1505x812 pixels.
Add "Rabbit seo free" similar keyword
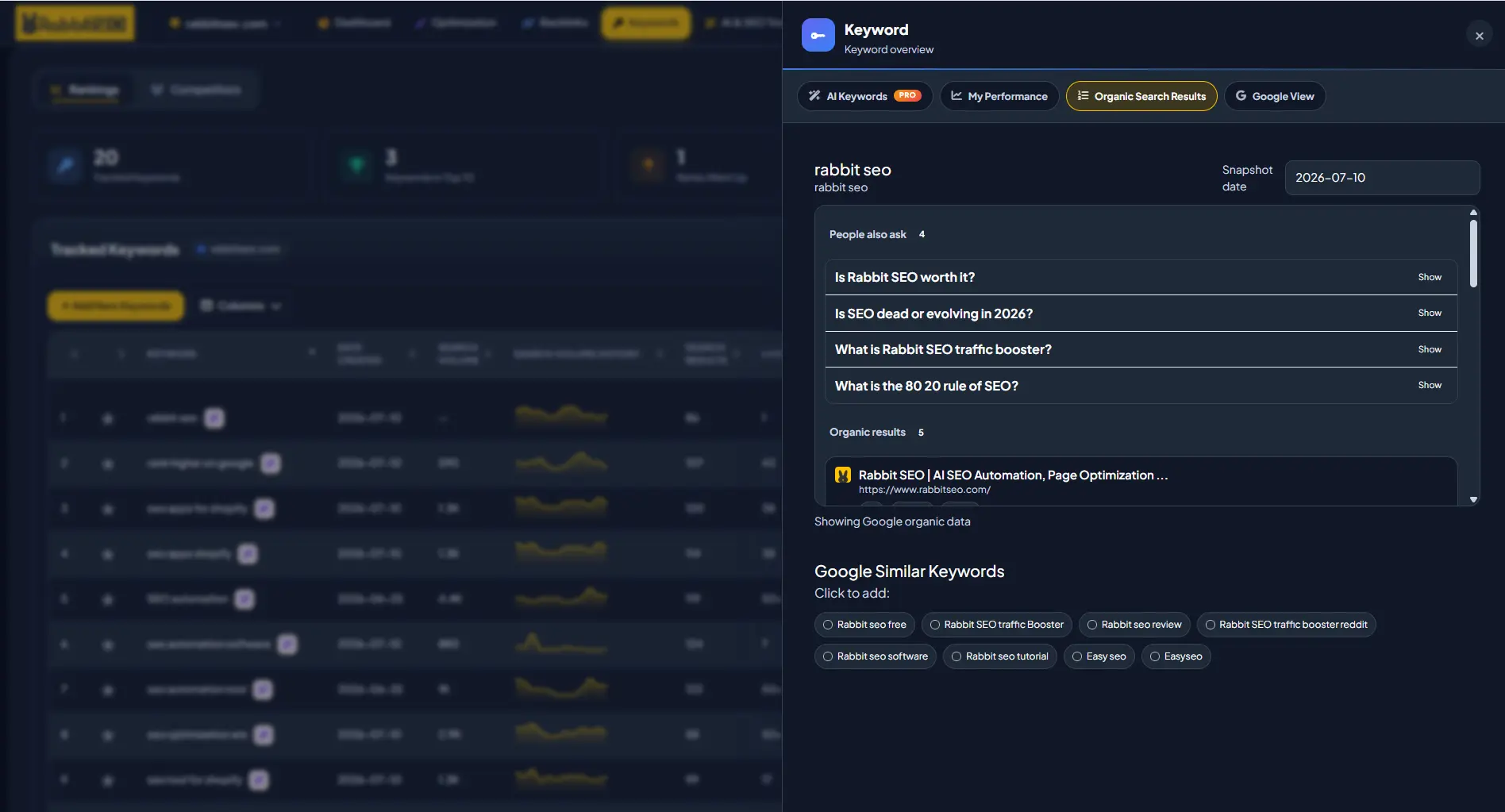(864, 625)
